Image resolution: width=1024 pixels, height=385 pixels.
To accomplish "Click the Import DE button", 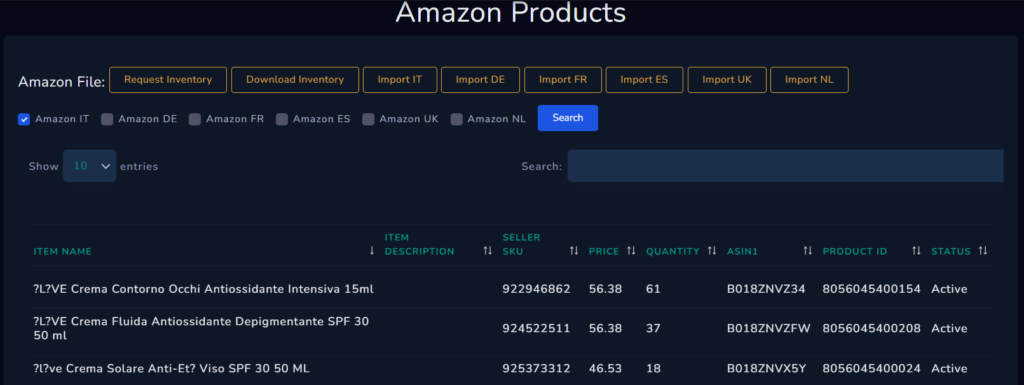I will (481, 80).
